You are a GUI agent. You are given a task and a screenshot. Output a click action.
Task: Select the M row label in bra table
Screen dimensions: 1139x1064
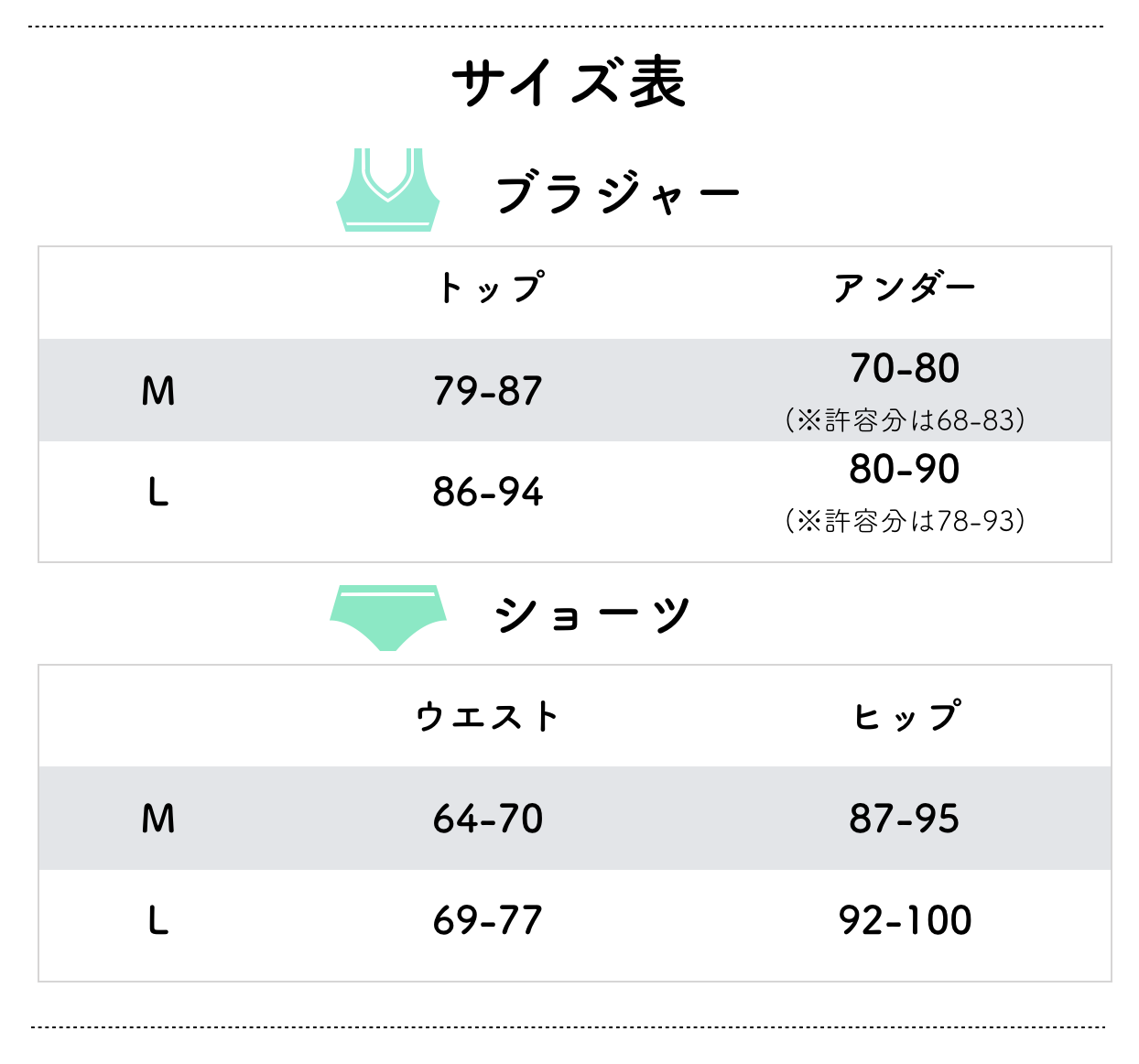[158, 392]
